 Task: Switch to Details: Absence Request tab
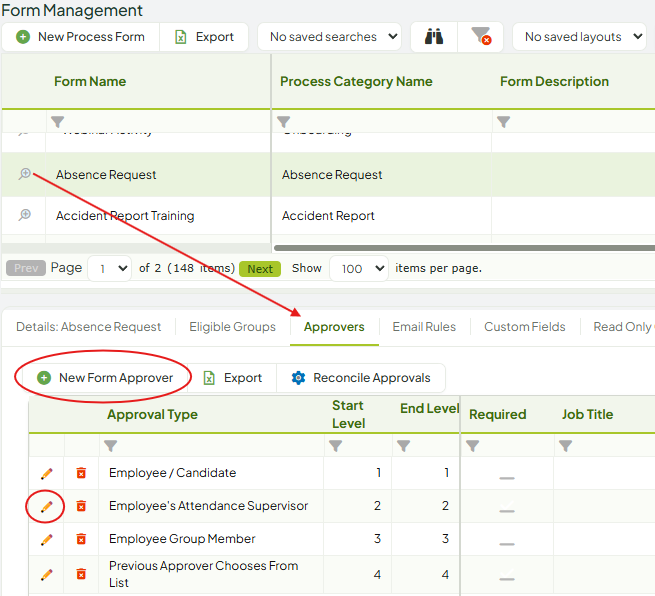click(89, 327)
